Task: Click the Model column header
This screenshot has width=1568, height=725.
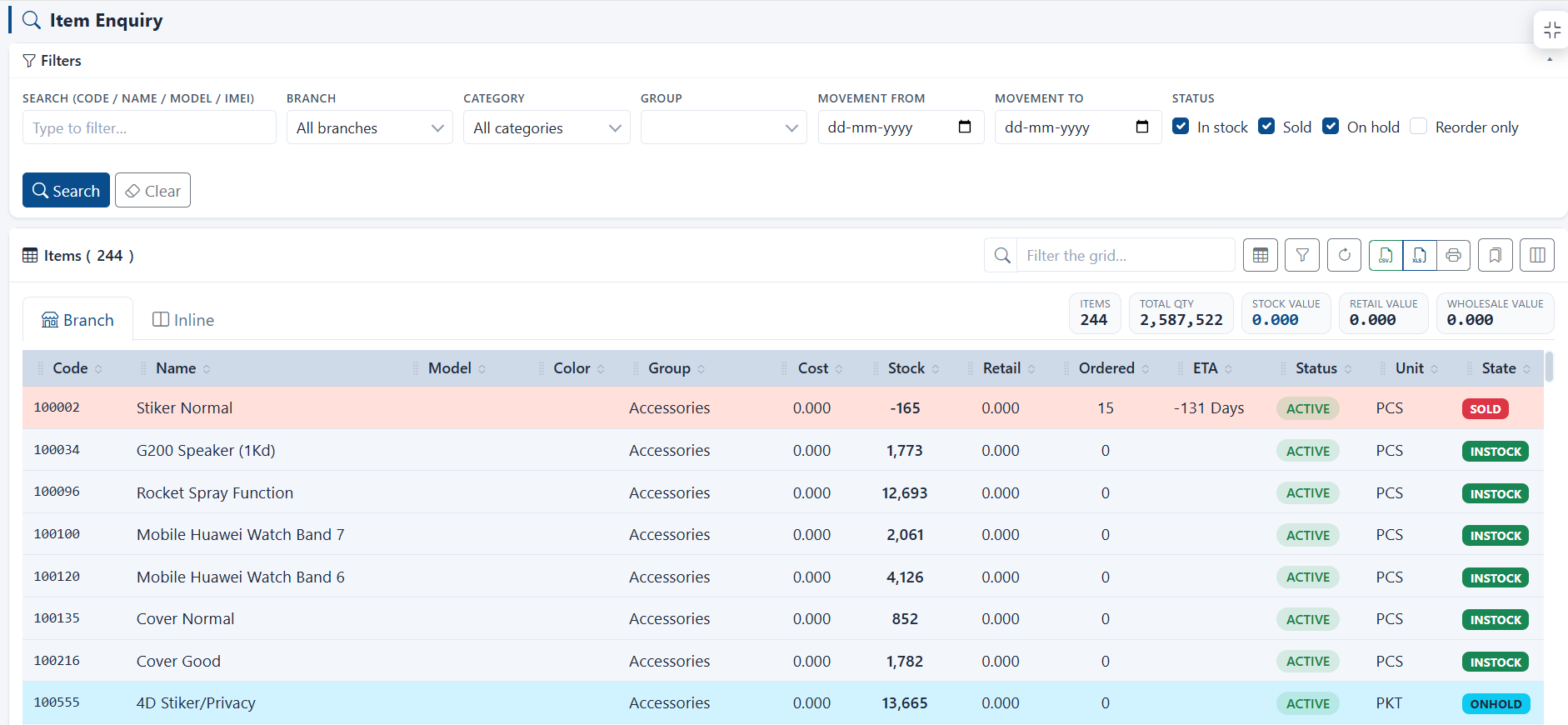Action: 450,368
